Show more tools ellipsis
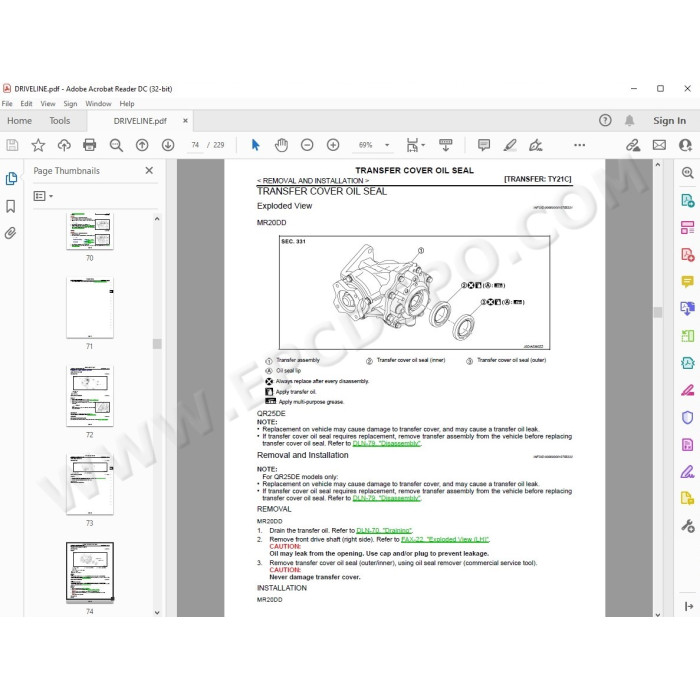Image resolution: width=700 pixels, height=700 pixels. [579, 145]
